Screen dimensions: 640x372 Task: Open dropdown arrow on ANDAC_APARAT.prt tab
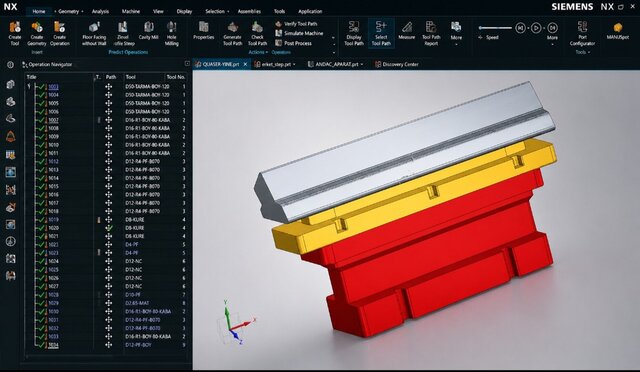click(362, 65)
